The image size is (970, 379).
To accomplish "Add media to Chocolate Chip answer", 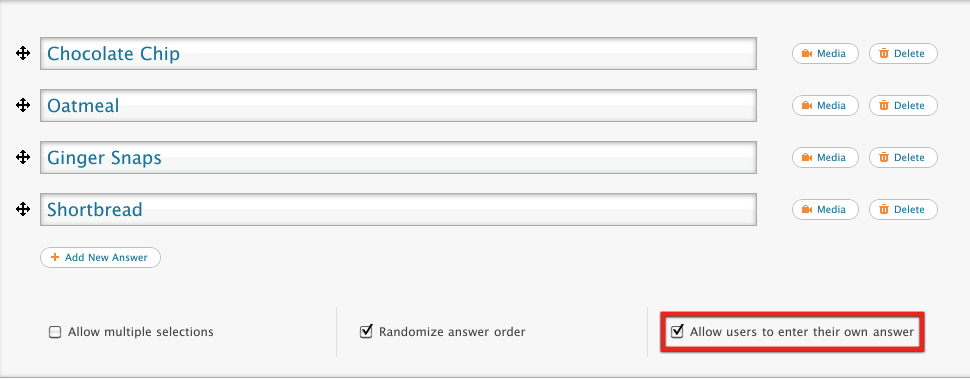I will 825,54.
